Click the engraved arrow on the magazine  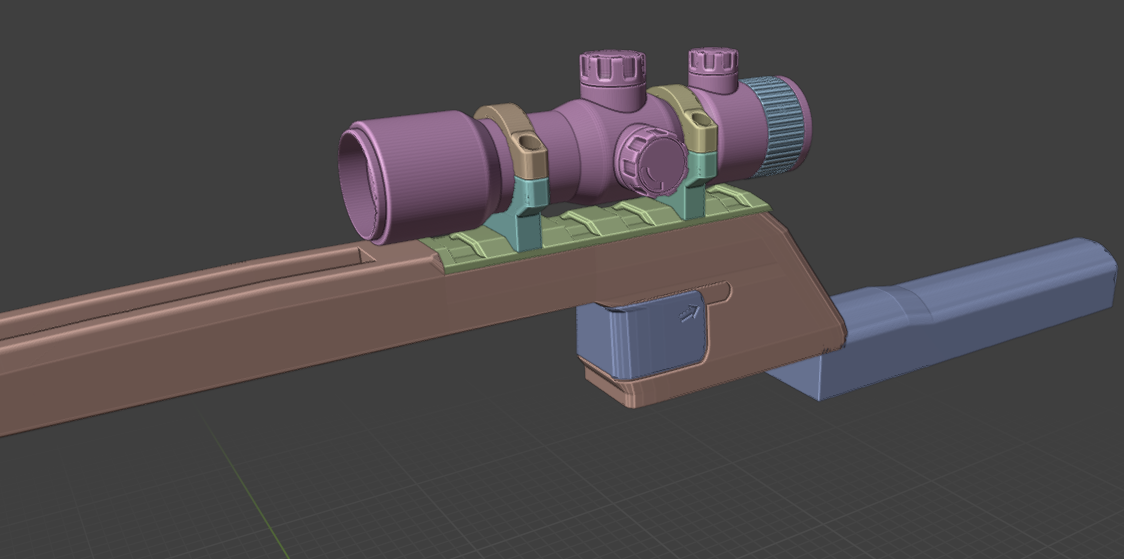(689, 312)
